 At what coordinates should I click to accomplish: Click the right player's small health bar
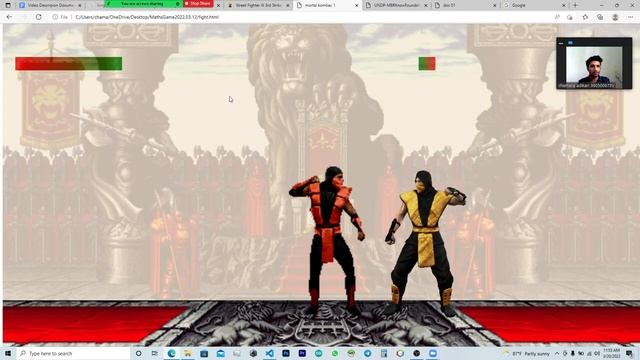[427, 63]
